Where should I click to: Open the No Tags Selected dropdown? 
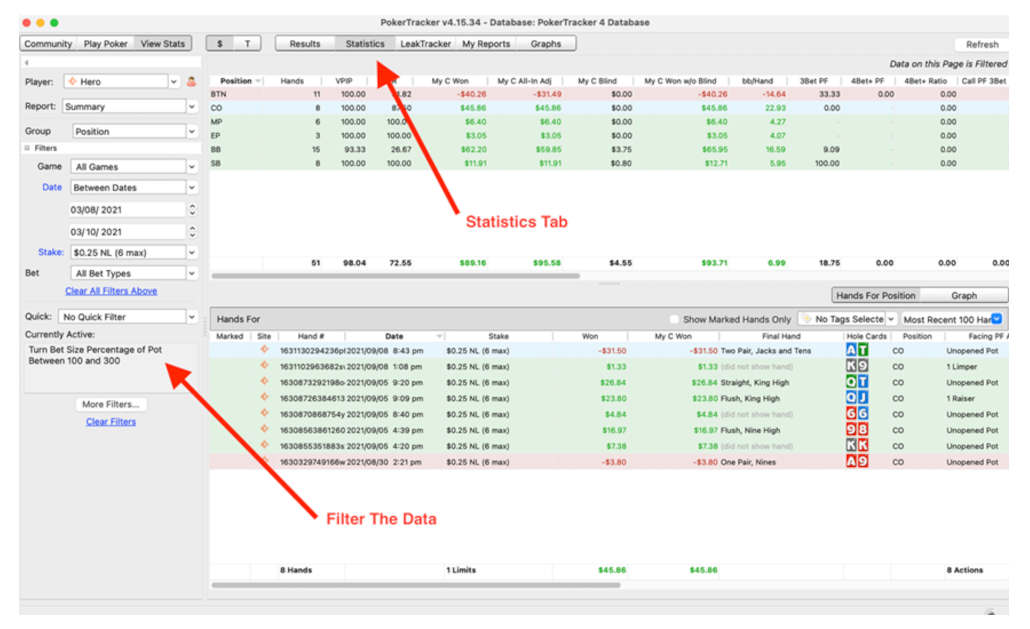847,319
